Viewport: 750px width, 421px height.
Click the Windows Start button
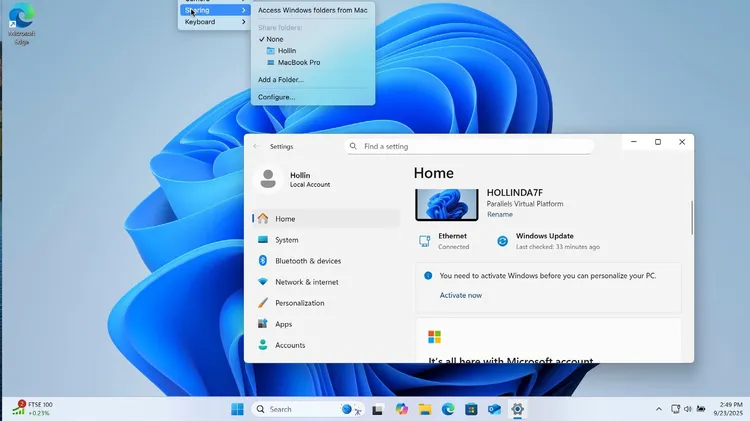pyautogui.click(x=237, y=409)
